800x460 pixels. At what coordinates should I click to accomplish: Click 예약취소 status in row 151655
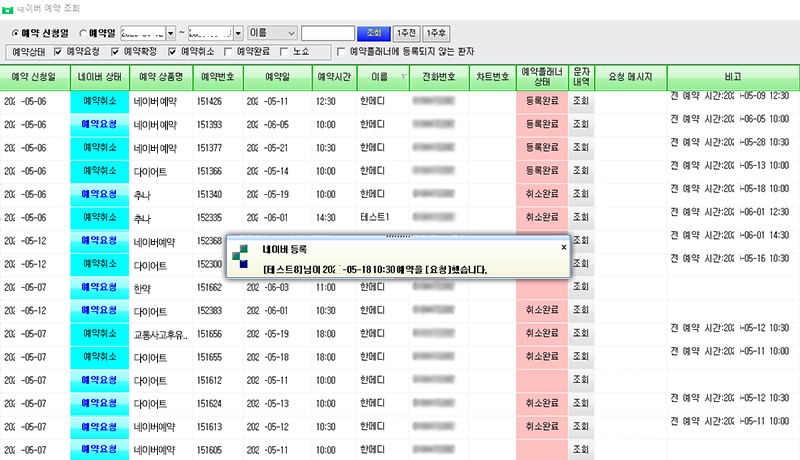coord(99,357)
